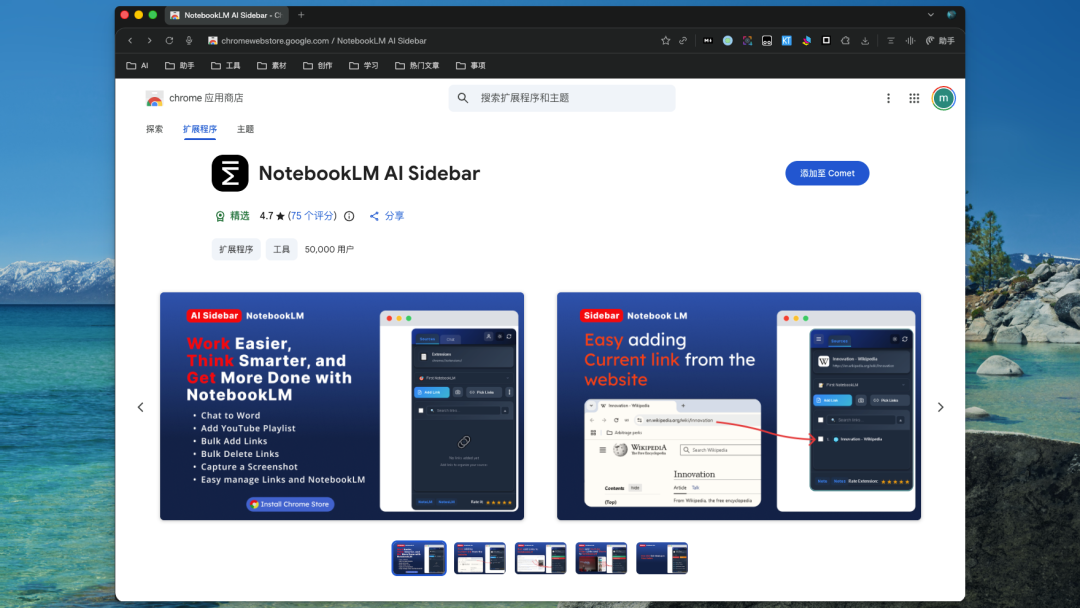Copy page link with the chain icon
The width and height of the screenshot is (1080, 608).
point(683,41)
